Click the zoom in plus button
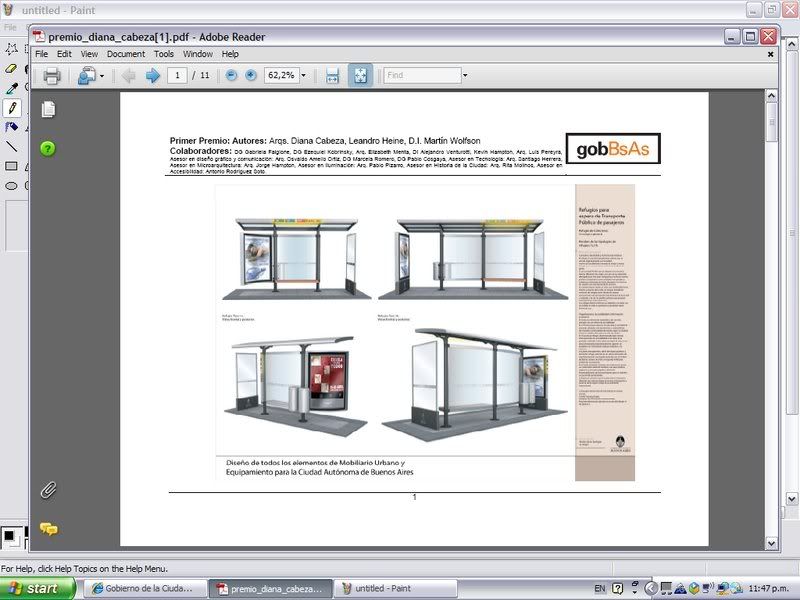The width and height of the screenshot is (800, 600). pyautogui.click(x=251, y=76)
